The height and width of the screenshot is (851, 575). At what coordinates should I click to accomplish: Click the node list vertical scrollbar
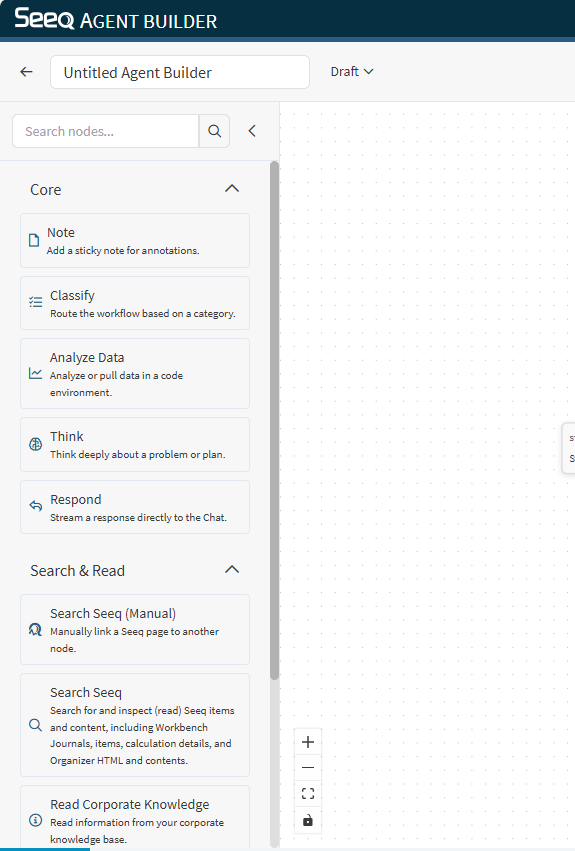coord(274,421)
